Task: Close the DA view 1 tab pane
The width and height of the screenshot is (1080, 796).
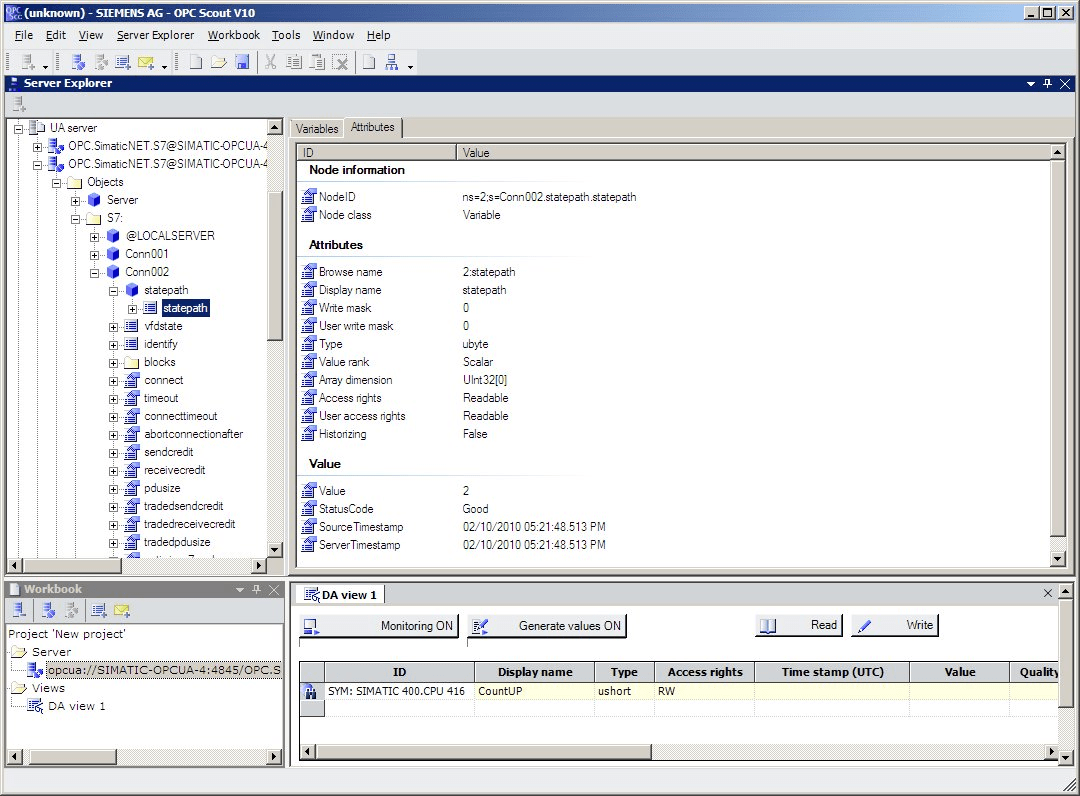Action: 1048,593
